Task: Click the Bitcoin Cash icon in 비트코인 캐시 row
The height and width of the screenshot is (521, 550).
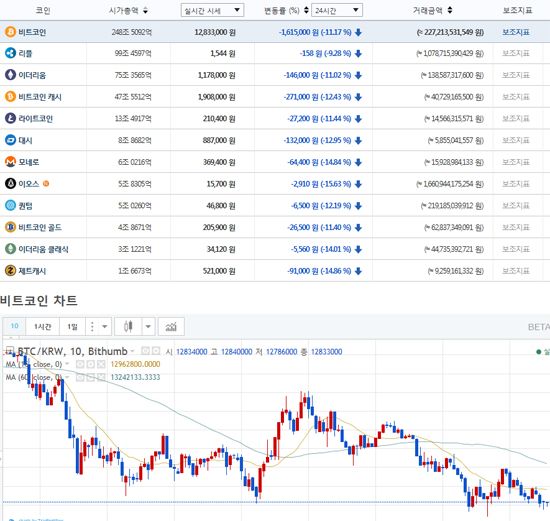Action: coord(10,96)
